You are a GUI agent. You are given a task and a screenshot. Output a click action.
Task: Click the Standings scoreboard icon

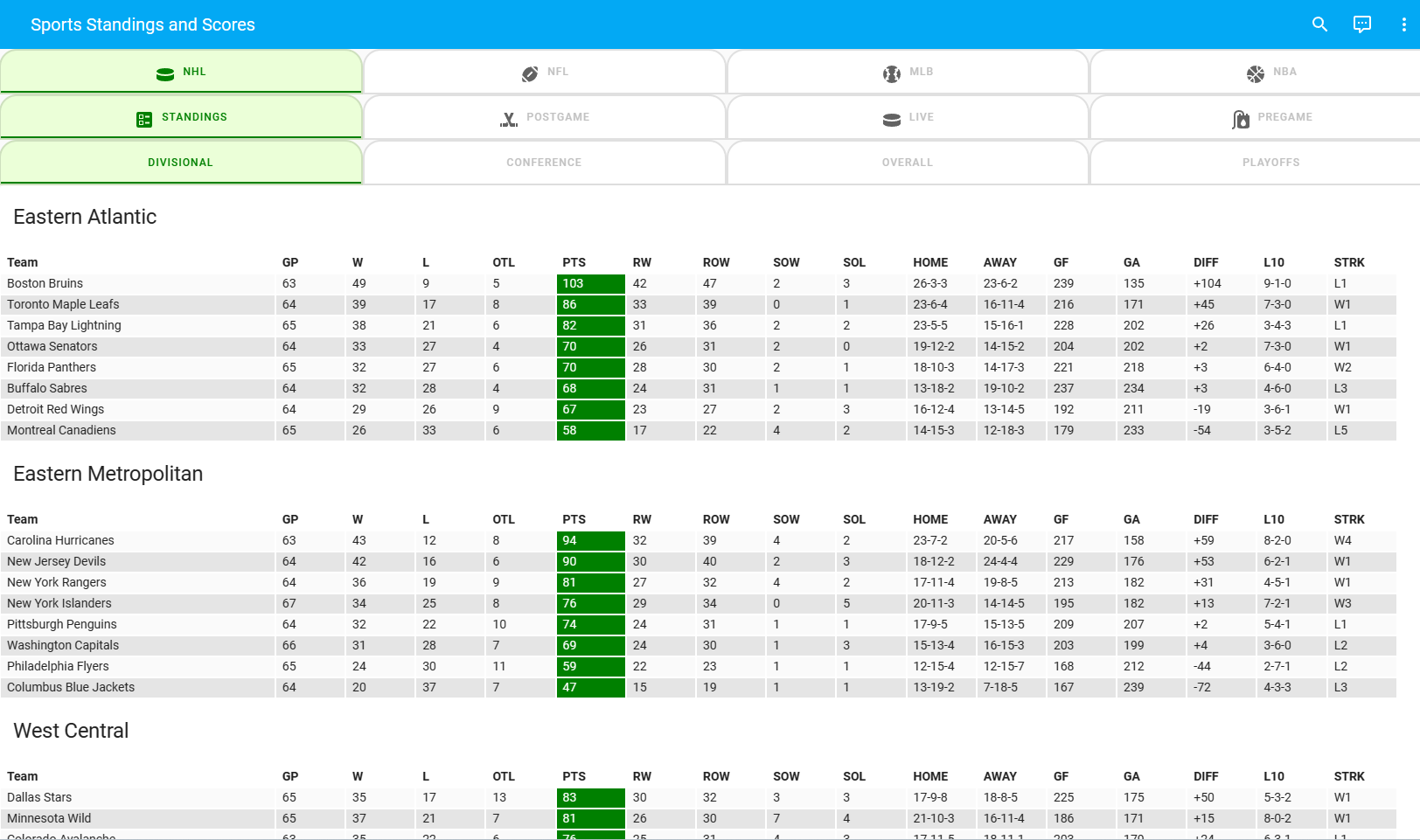coord(144,119)
